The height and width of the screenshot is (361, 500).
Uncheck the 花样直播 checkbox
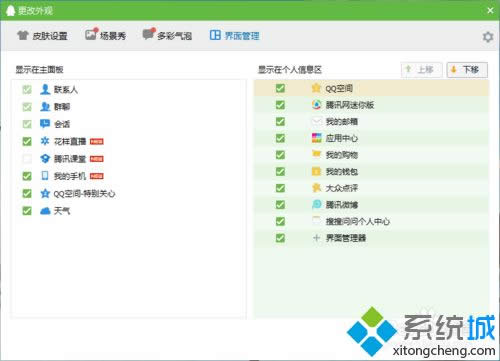(27, 141)
